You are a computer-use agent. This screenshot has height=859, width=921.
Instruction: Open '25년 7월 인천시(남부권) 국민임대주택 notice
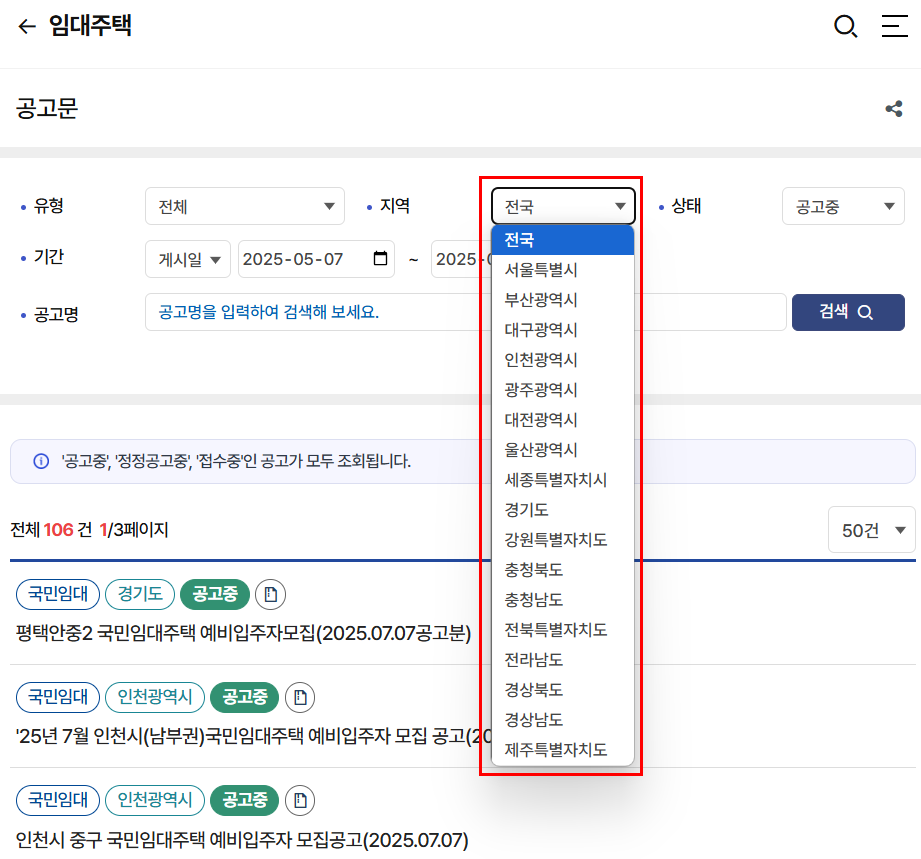tap(253, 736)
